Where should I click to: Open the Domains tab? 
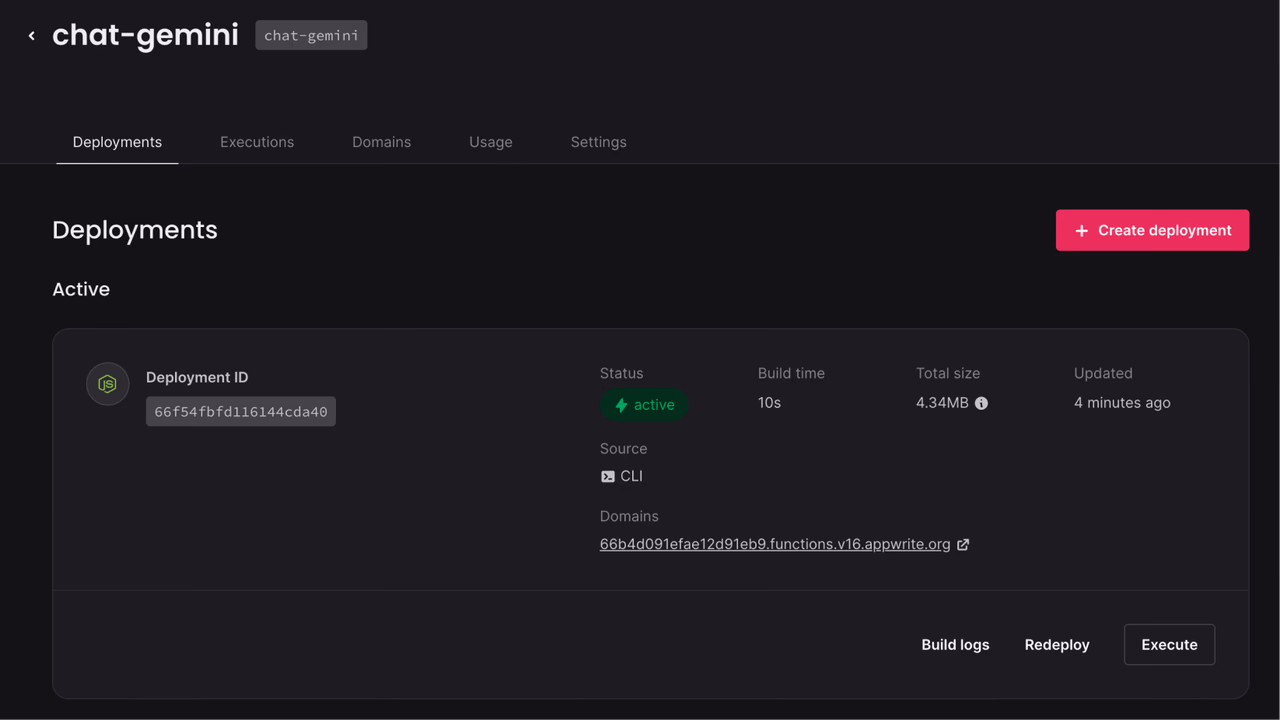coord(381,142)
